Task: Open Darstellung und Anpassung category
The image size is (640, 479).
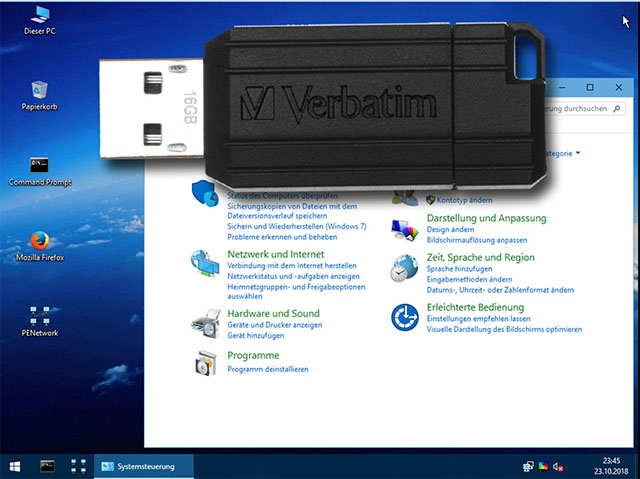Action: pyautogui.click(x=487, y=218)
